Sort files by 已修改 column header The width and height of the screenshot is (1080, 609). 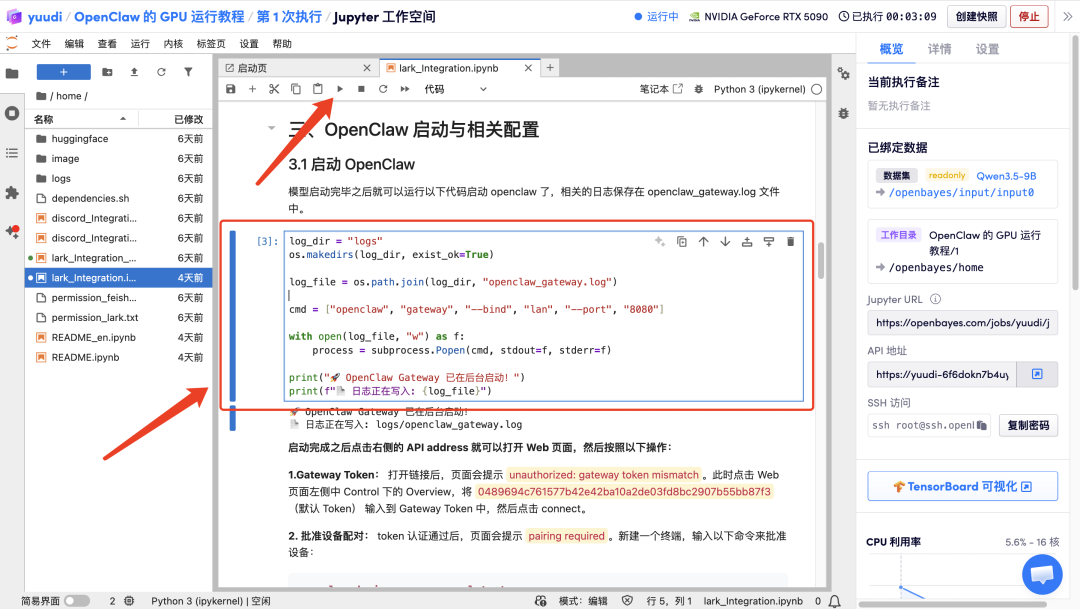pos(176,119)
